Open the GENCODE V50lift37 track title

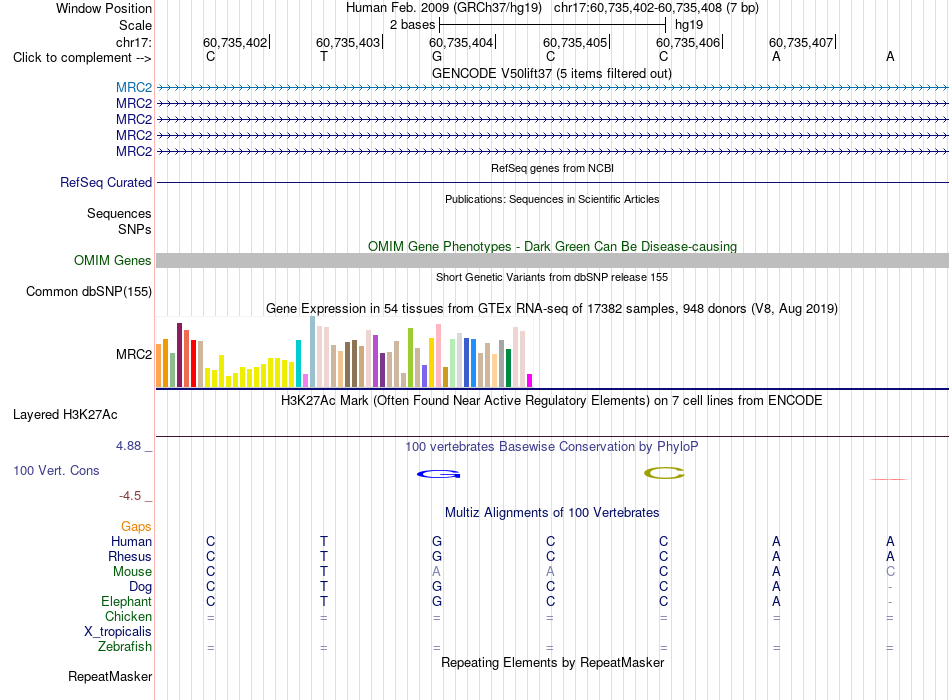551,73
